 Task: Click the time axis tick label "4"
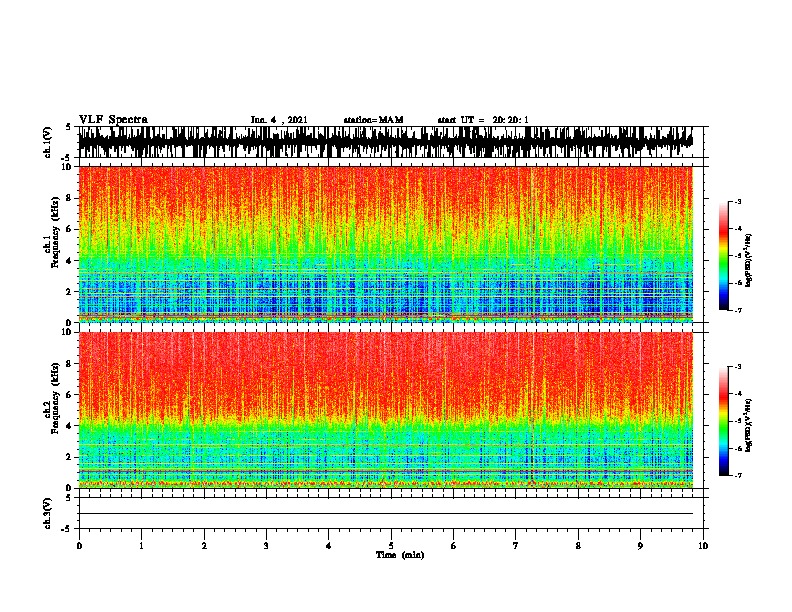tap(328, 546)
